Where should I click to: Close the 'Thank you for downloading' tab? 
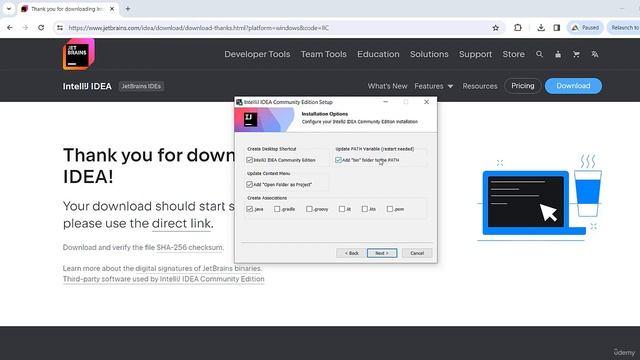coord(112,9)
